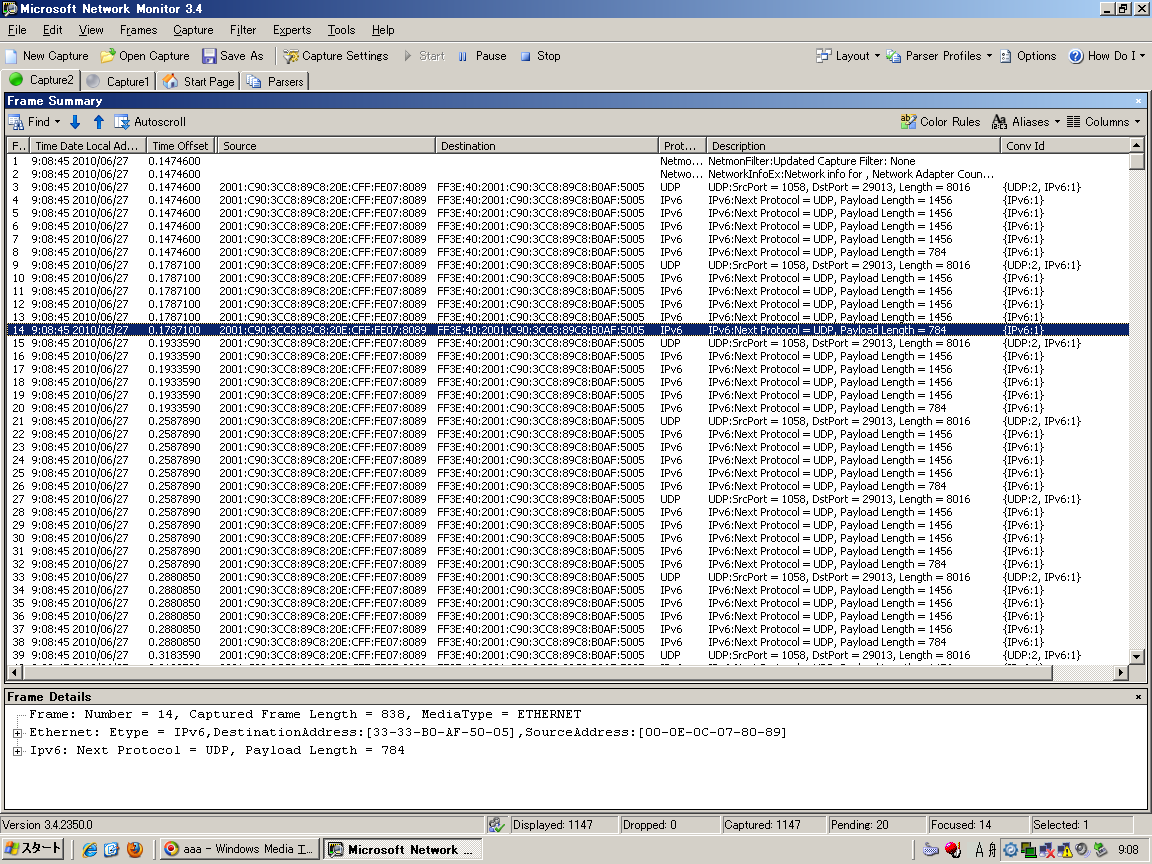1152x864 pixels.
Task: Open the Options dialog from the toolbar
Action: click(x=1029, y=56)
